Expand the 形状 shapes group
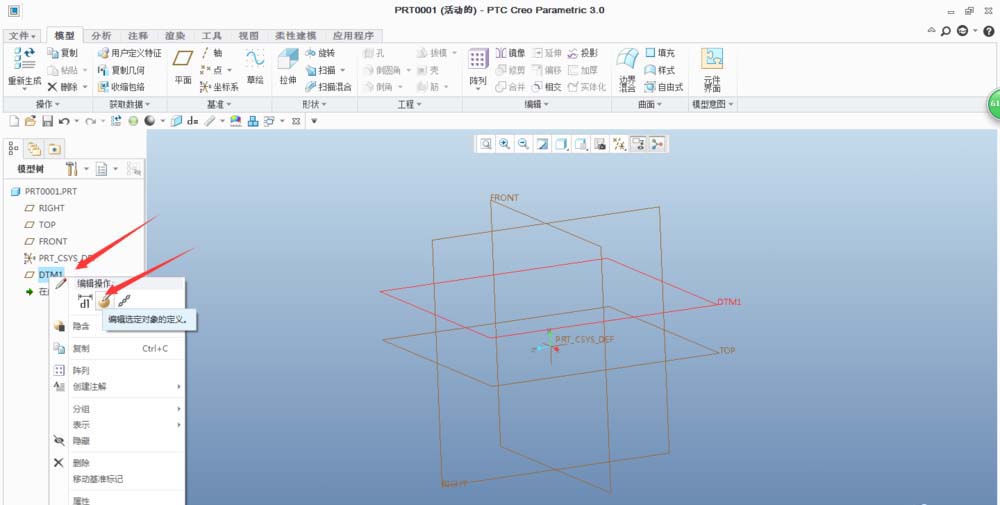Viewport: 1000px width, 505px height. click(314, 104)
